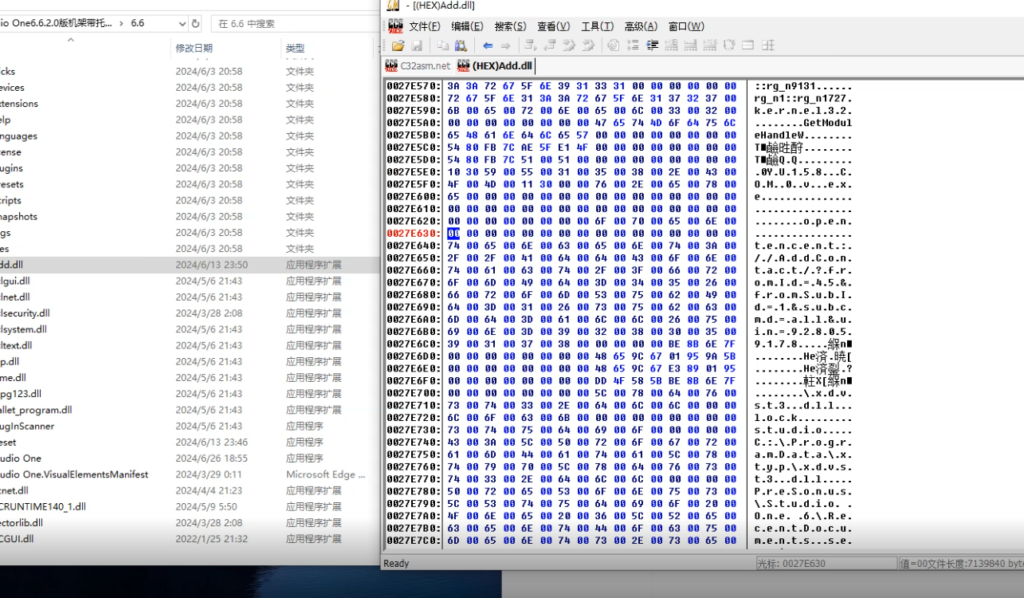This screenshot has height=598, width=1024.
Task: Open the 搜索(S) menu
Action: coord(510,26)
